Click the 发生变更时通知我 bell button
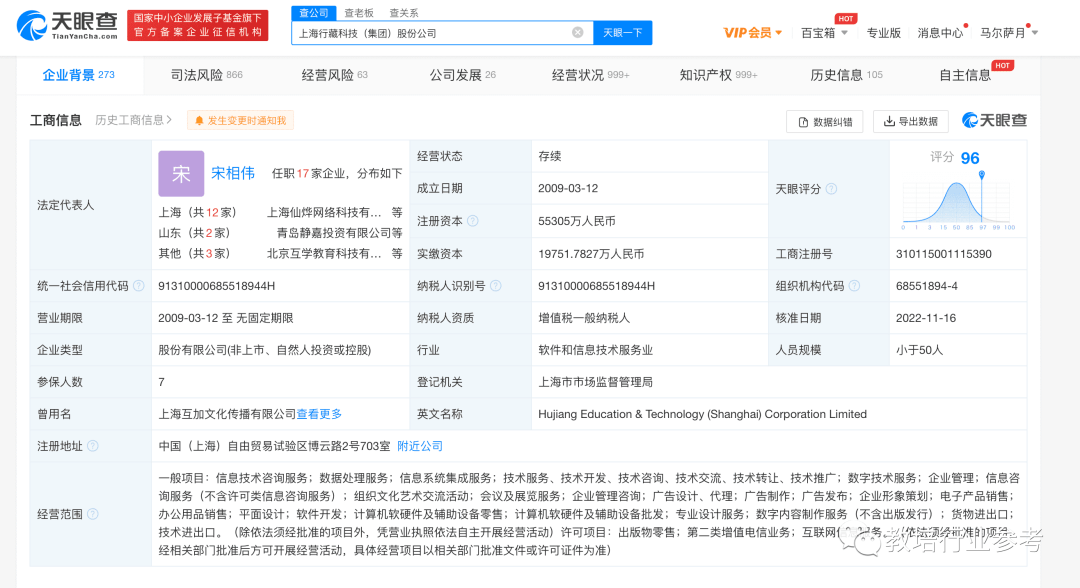The image size is (1080, 588). coord(240,120)
